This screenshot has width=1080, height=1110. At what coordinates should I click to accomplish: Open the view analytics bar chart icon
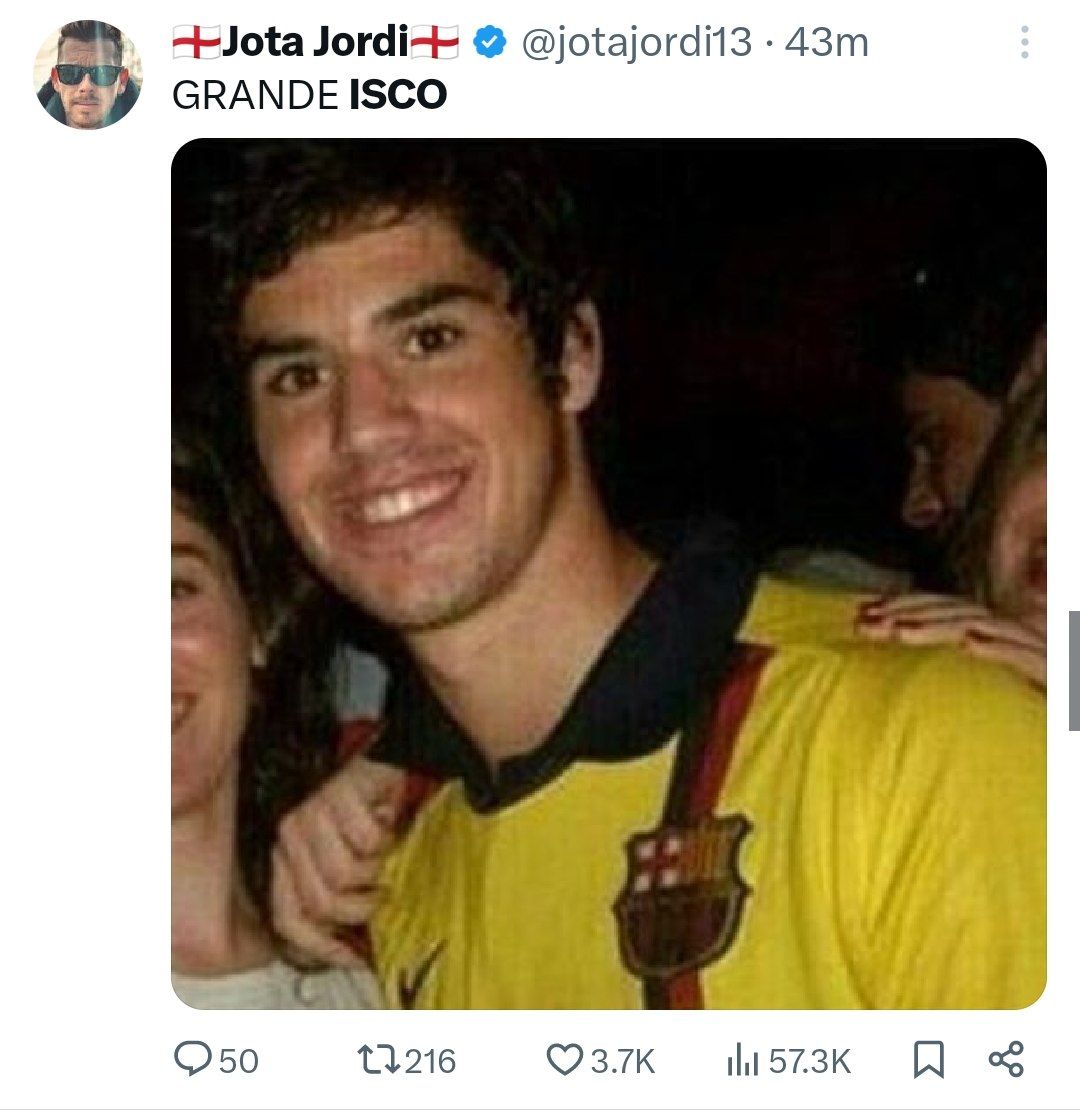742,1060
